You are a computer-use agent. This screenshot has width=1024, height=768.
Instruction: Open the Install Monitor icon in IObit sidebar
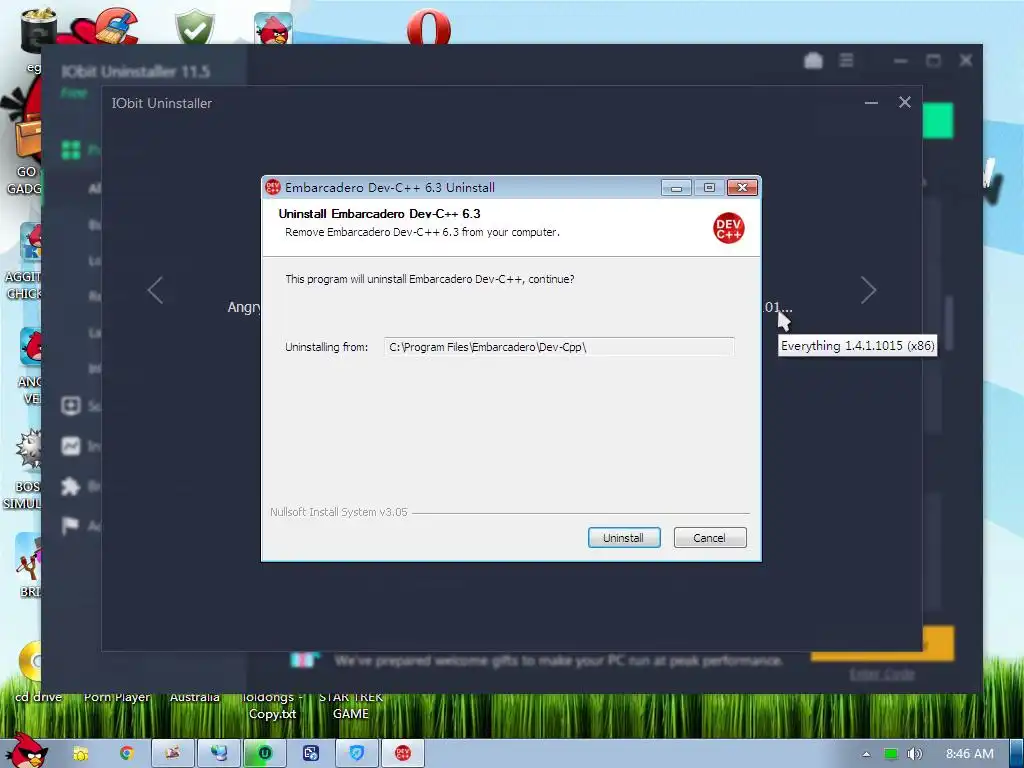[x=71, y=446]
